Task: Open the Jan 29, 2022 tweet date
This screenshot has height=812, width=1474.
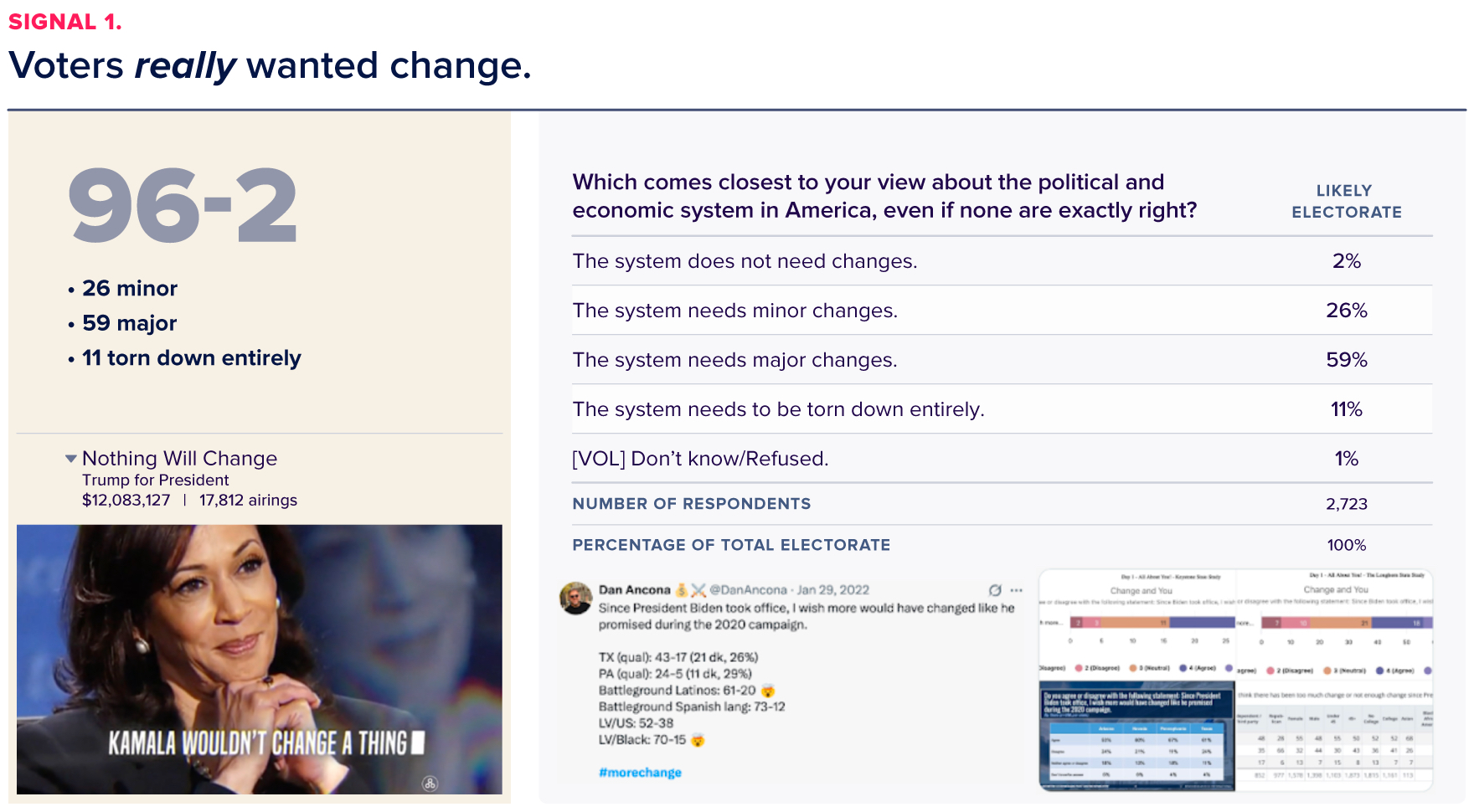Action: tap(832, 590)
